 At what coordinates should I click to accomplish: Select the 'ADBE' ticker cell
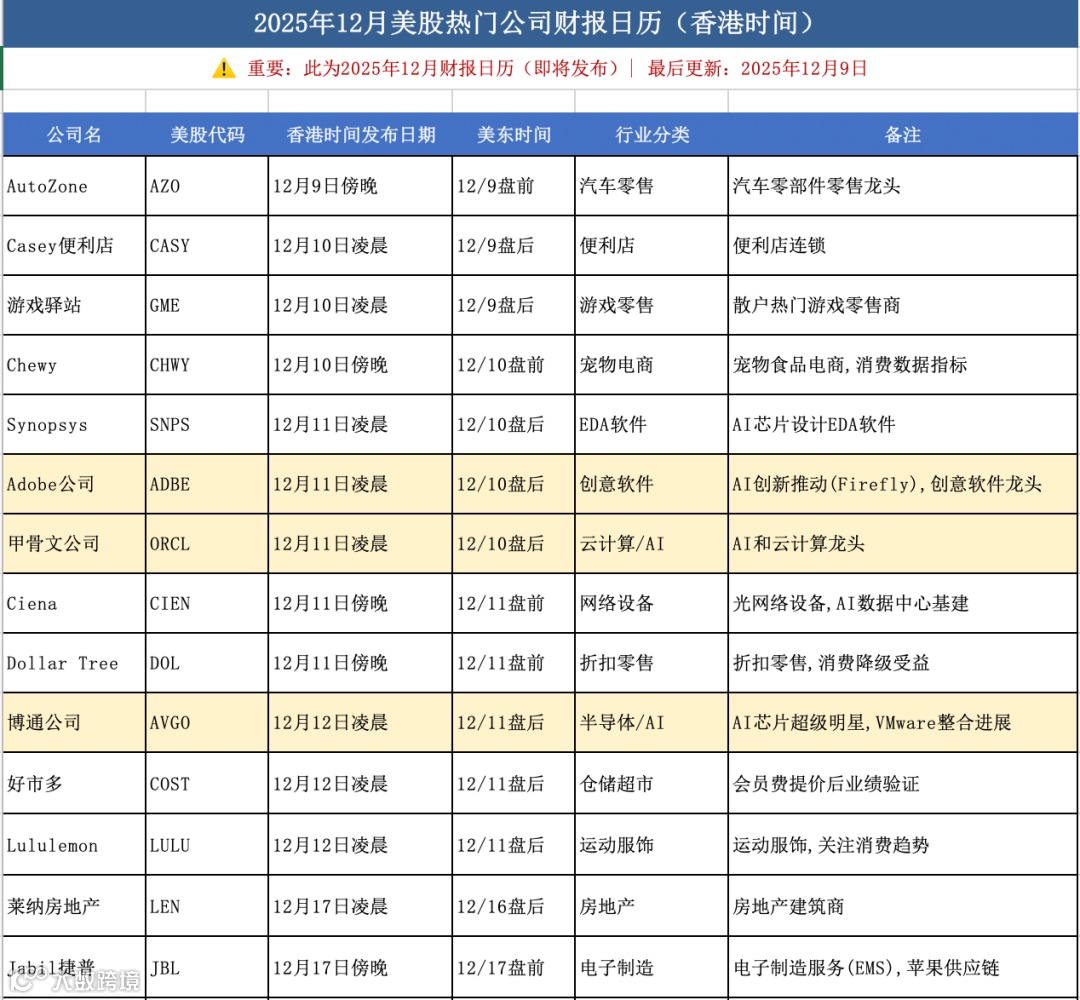coord(207,484)
